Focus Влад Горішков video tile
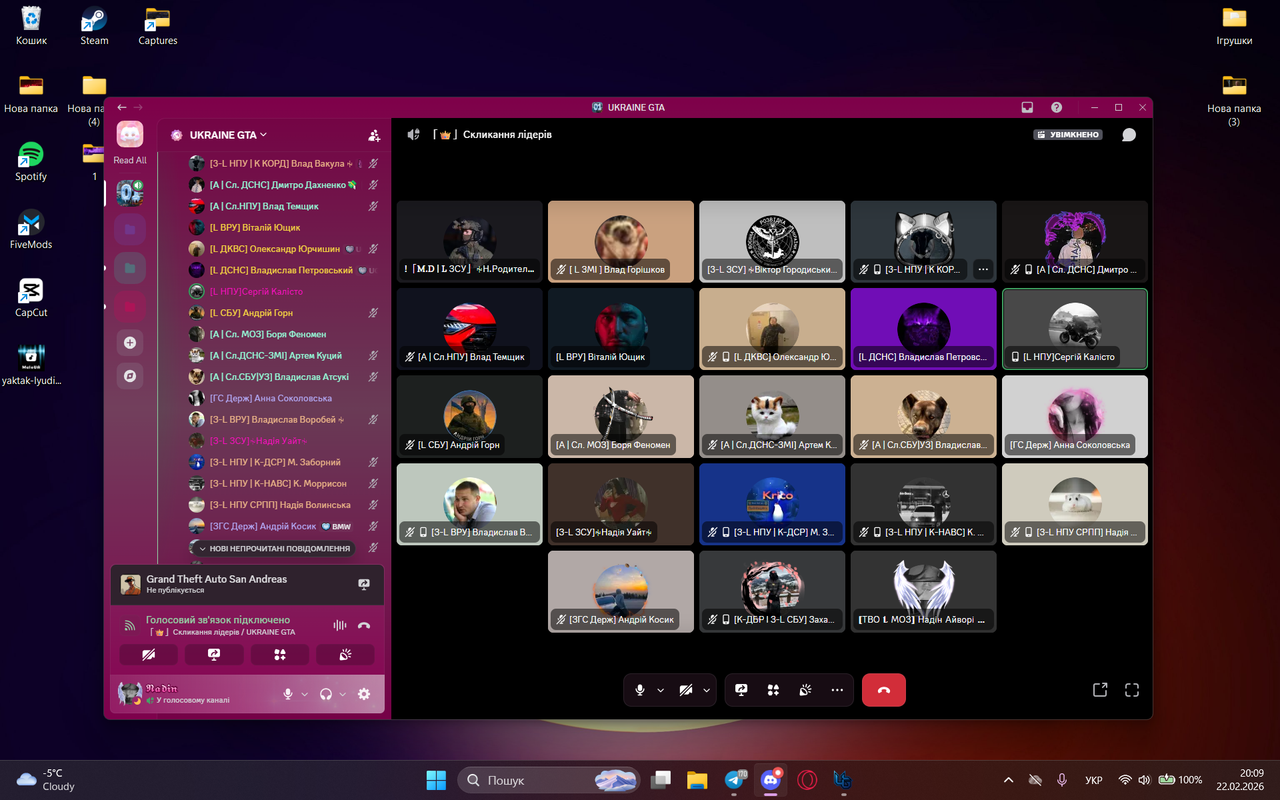 [x=621, y=242]
